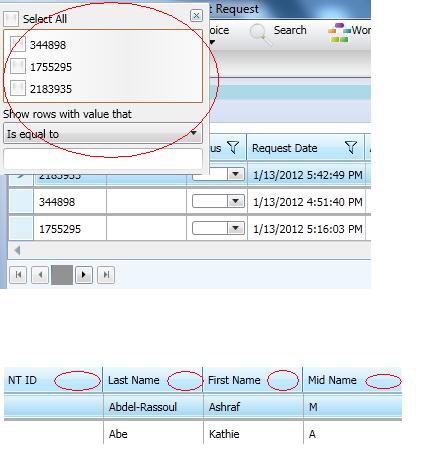This screenshot has height=455, width=422.
Task: Click date 1/13/2012 5:16:03 PM
Action: [308, 229]
